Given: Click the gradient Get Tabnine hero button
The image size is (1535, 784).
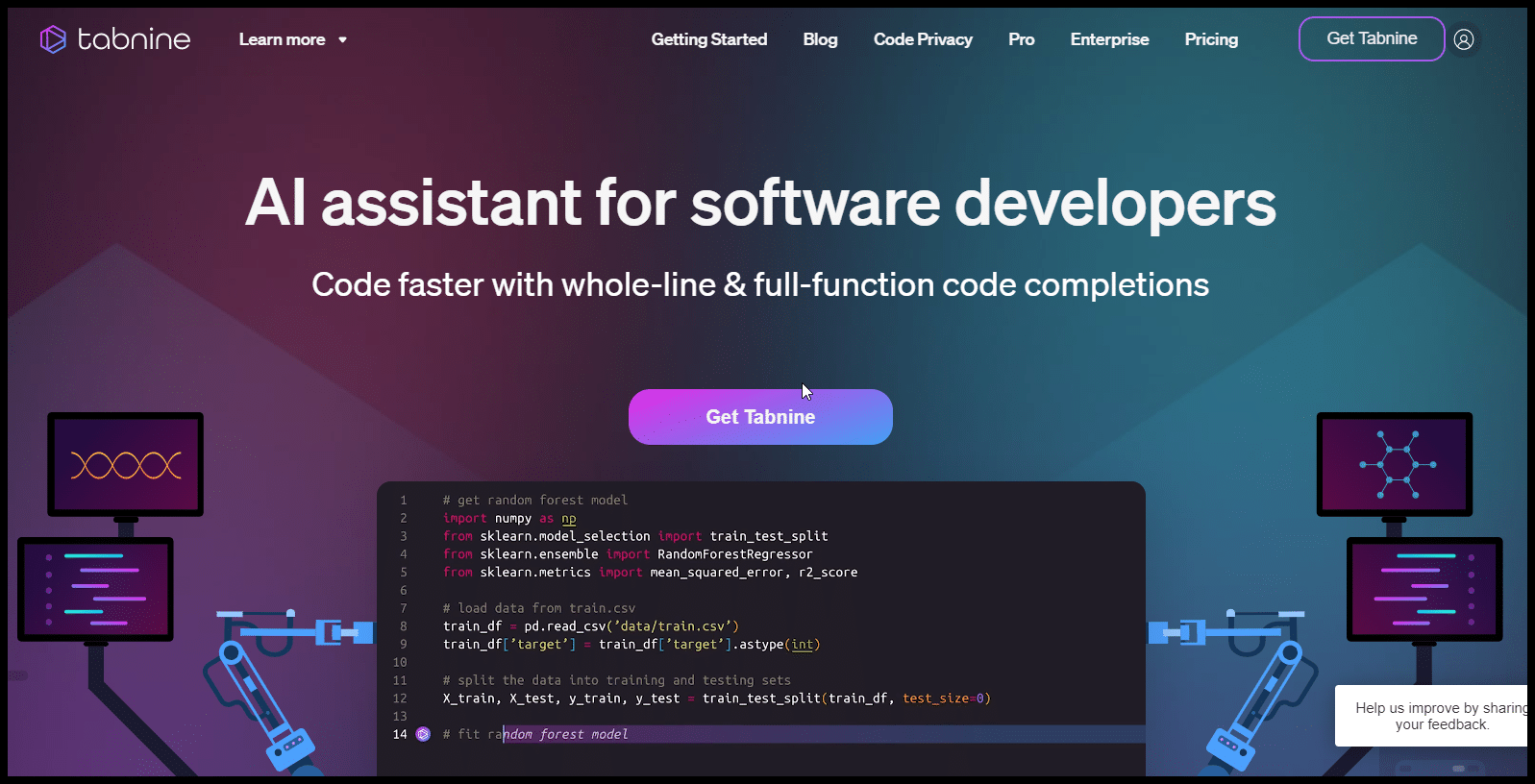Looking at the screenshot, I should (760, 417).
